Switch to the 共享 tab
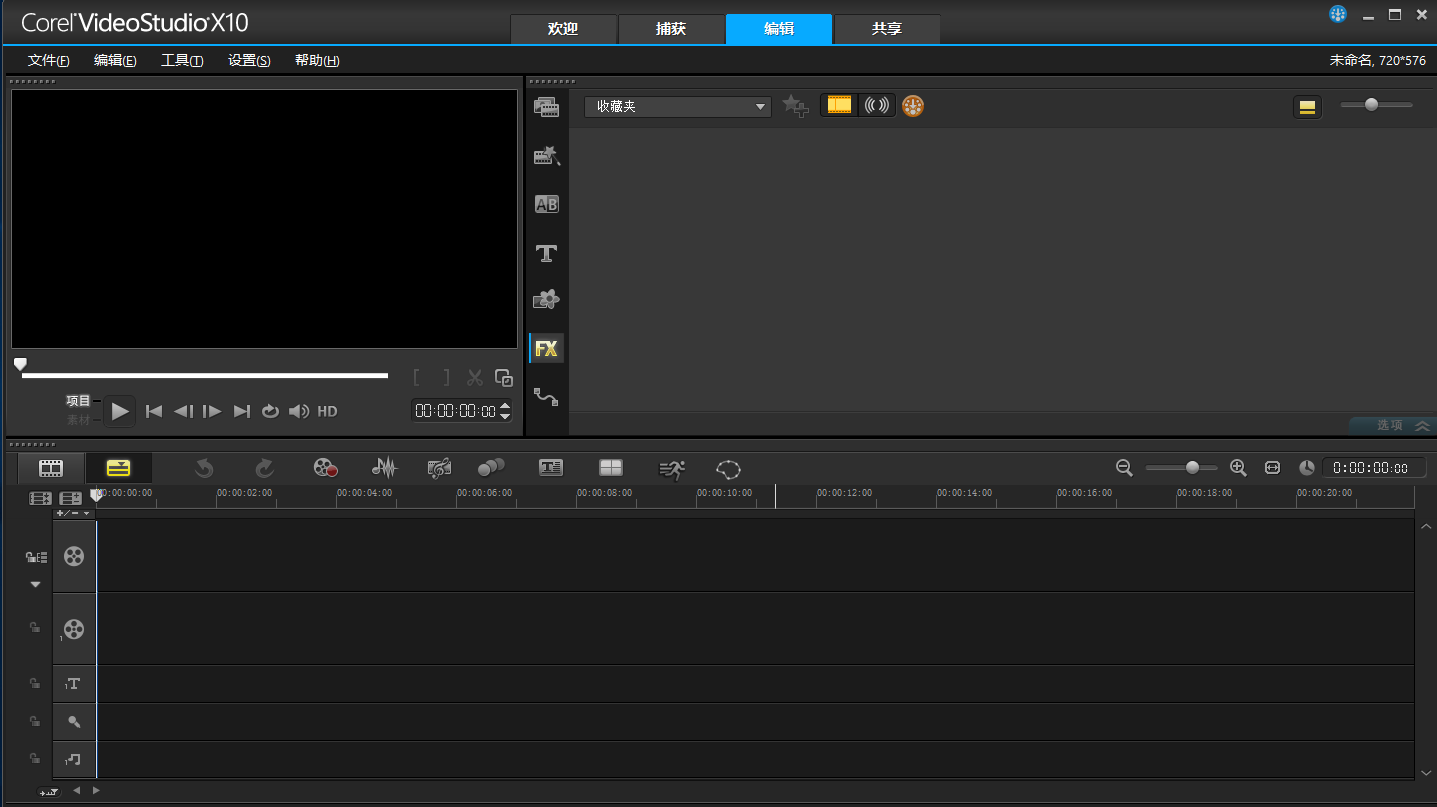The height and width of the screenshot is (807, 1437). point(887,29)
